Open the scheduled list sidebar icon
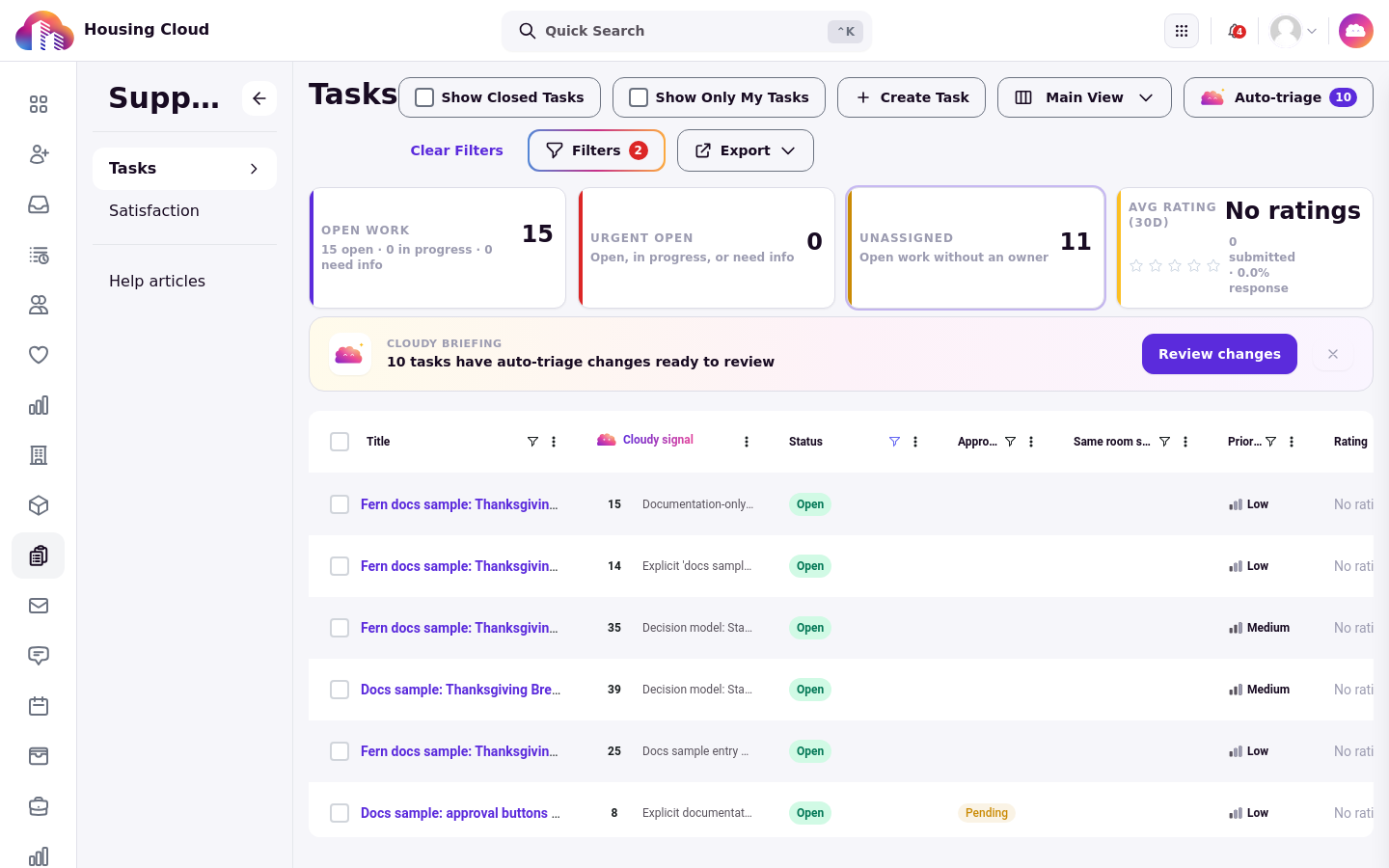This screenshot has width=1389, height=868. point(39,255)
